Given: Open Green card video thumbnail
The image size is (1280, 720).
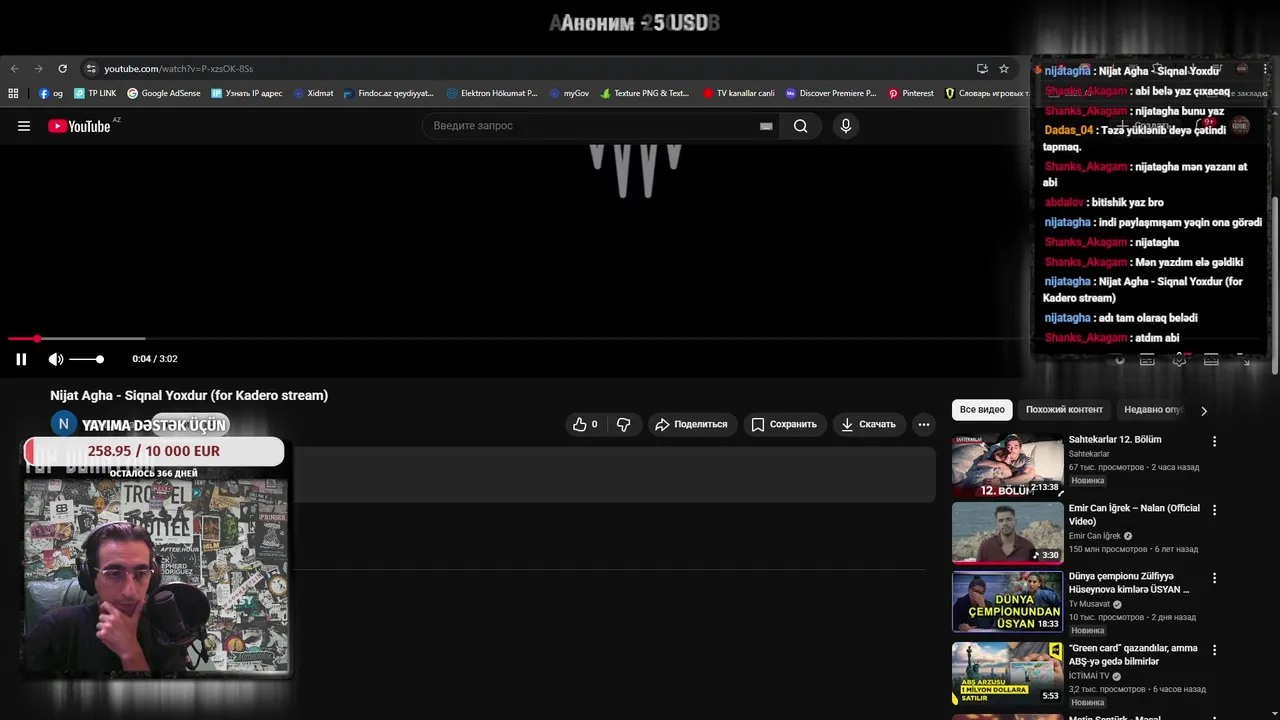Looking at the screenshot, I should (1007, 673).
